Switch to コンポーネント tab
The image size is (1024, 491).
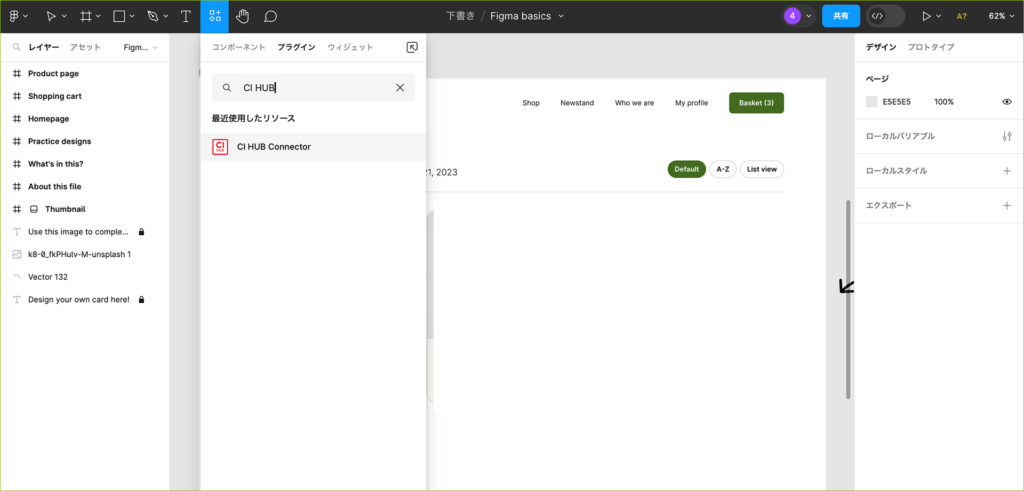[x=238, y=47]
